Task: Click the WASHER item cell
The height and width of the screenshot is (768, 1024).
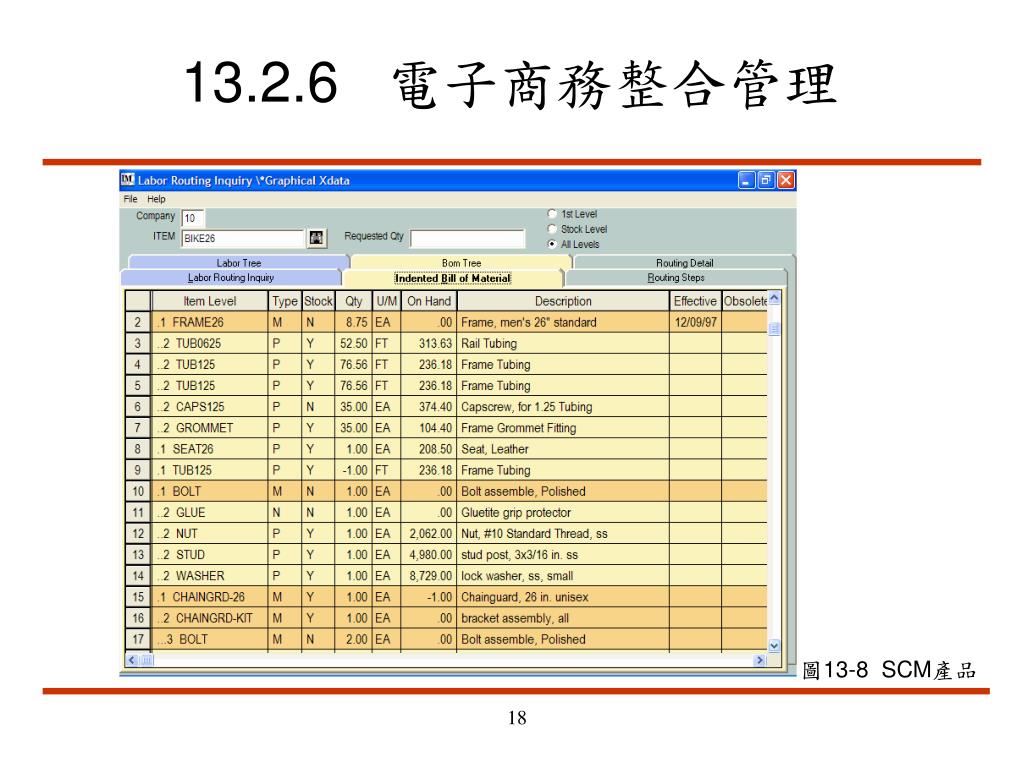Action: (x=210, y=576)
